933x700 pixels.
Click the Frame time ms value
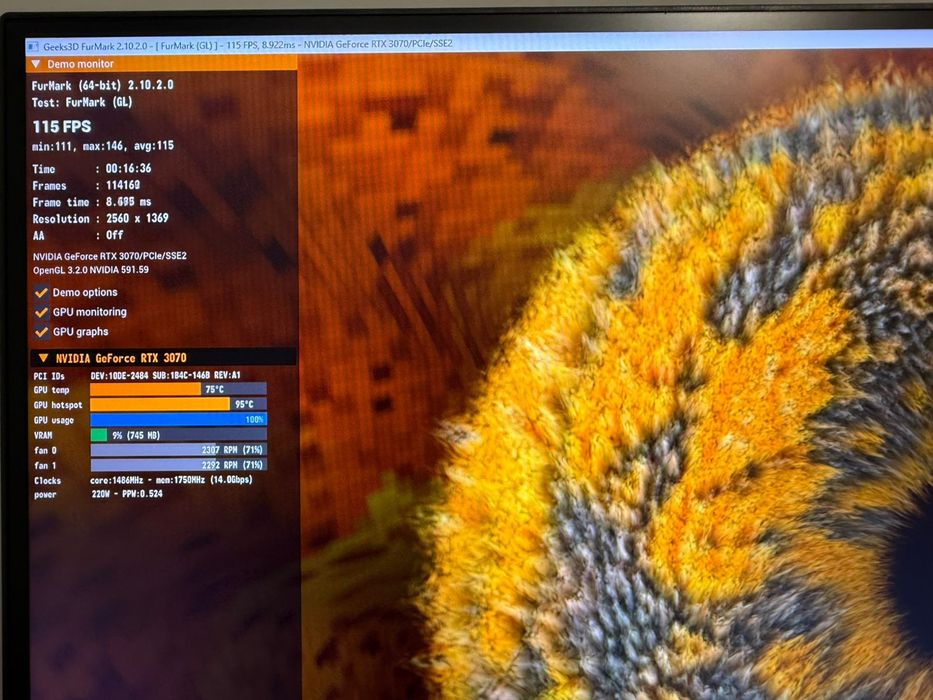[129, 202]
